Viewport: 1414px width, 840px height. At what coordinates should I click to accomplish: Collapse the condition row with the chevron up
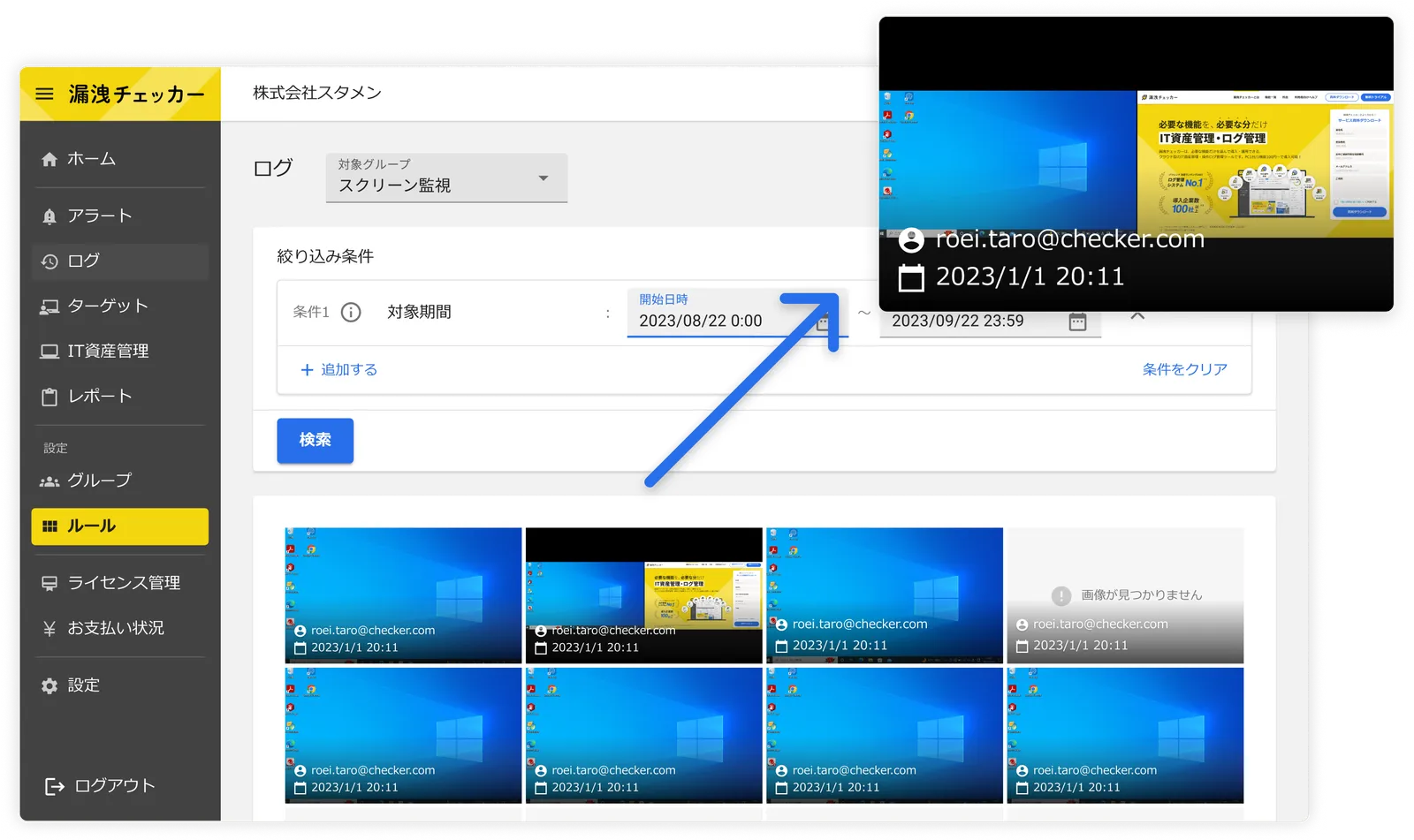pyautogui.click(x=1137, y=315)
